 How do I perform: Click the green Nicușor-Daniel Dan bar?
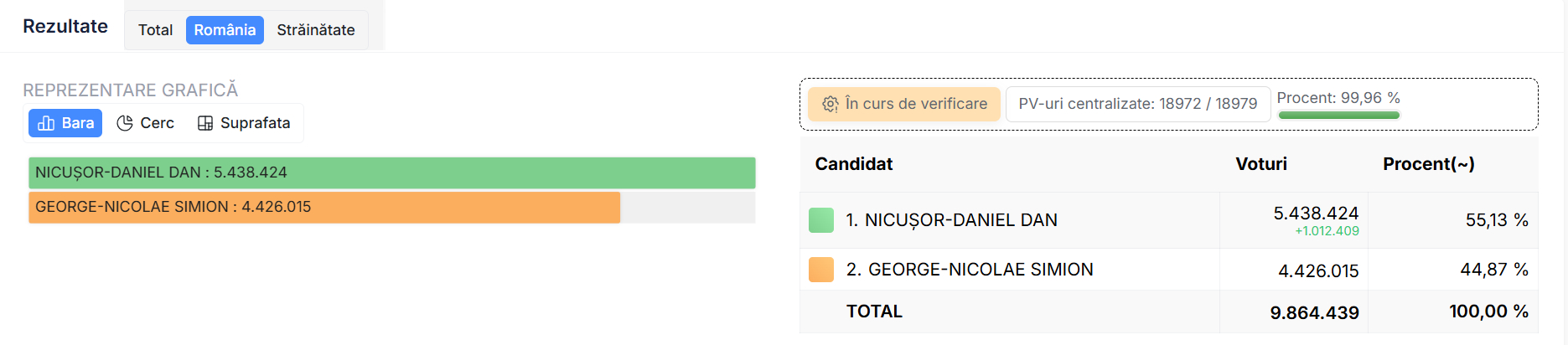[391, 172]
